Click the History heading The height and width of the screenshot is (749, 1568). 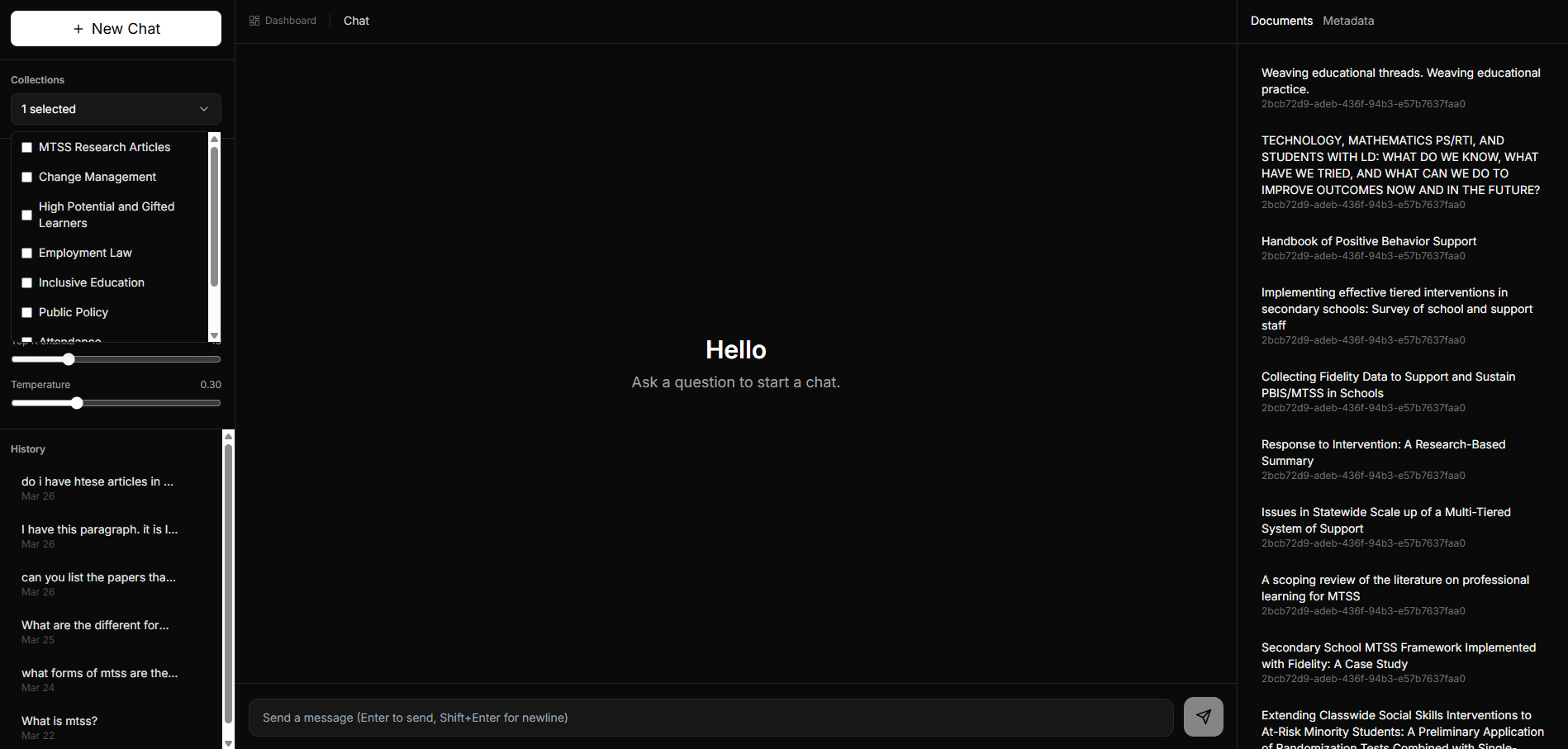pos(28,449)
